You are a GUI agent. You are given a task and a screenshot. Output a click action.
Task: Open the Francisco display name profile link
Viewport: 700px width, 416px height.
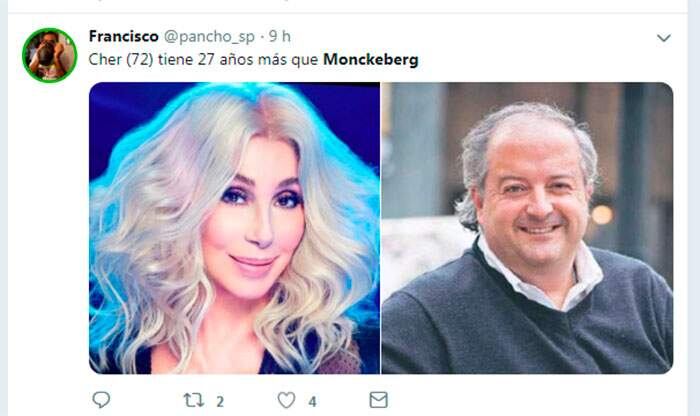124,36
